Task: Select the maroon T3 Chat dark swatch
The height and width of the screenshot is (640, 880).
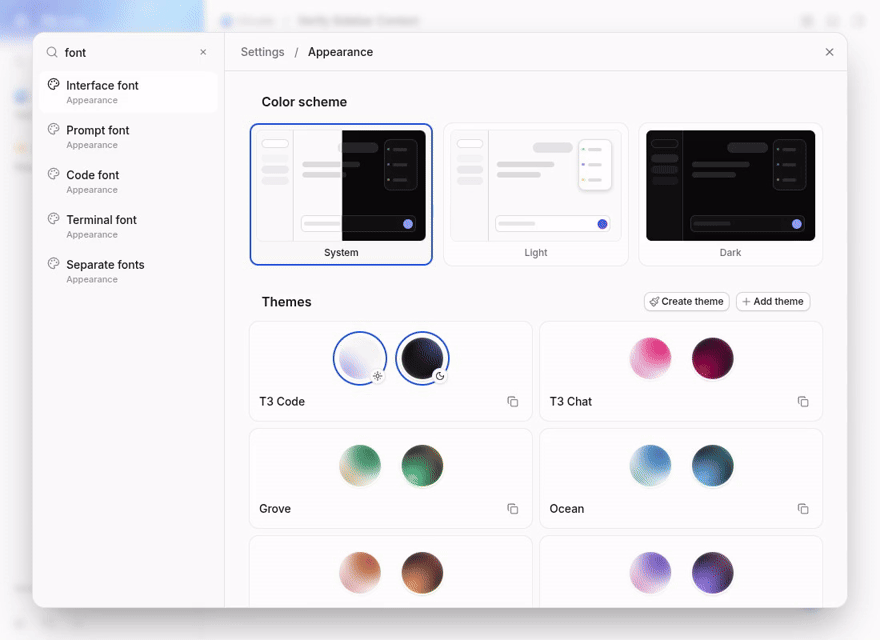Action: [x=713, y=358]
